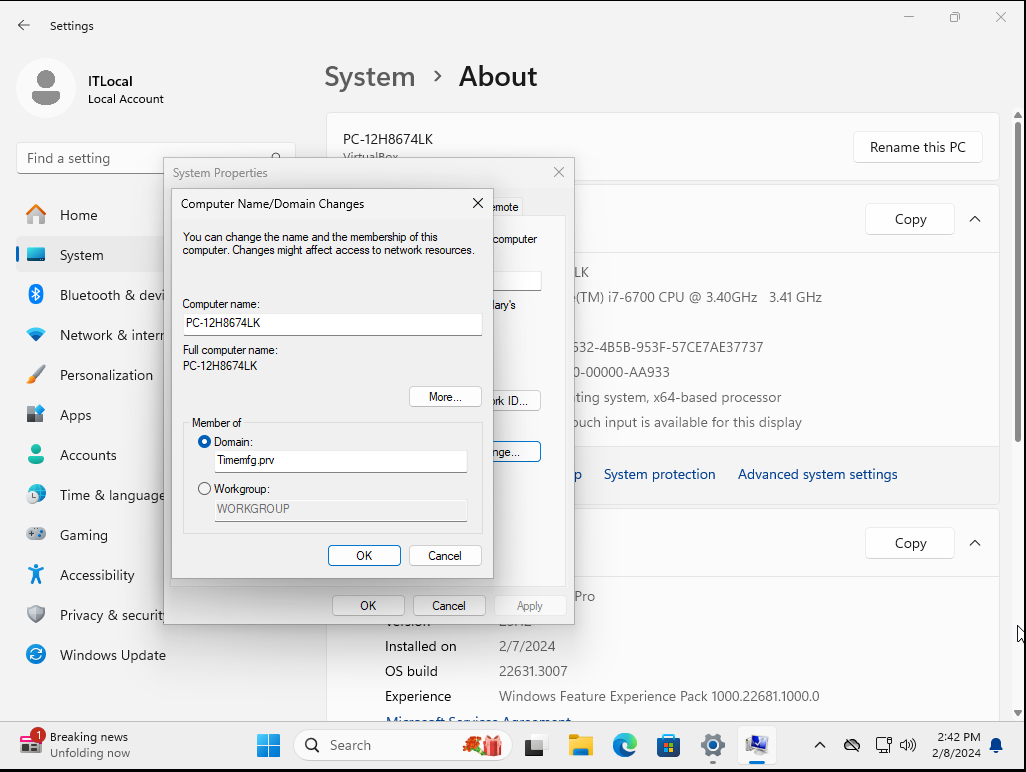Open Task View from the taskbar

click(535, 745)
